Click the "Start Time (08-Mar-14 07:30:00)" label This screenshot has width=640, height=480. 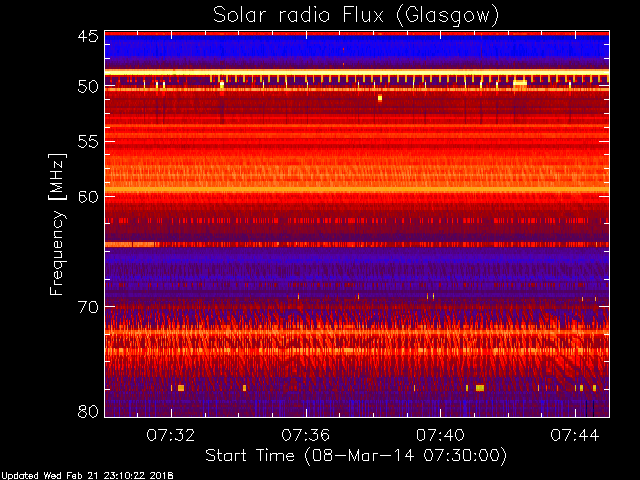pos(356,456)
